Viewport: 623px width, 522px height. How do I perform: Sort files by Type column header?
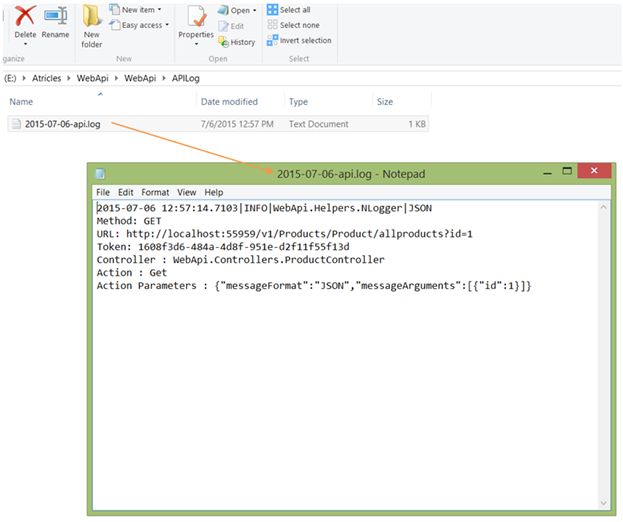coord(298,102)
